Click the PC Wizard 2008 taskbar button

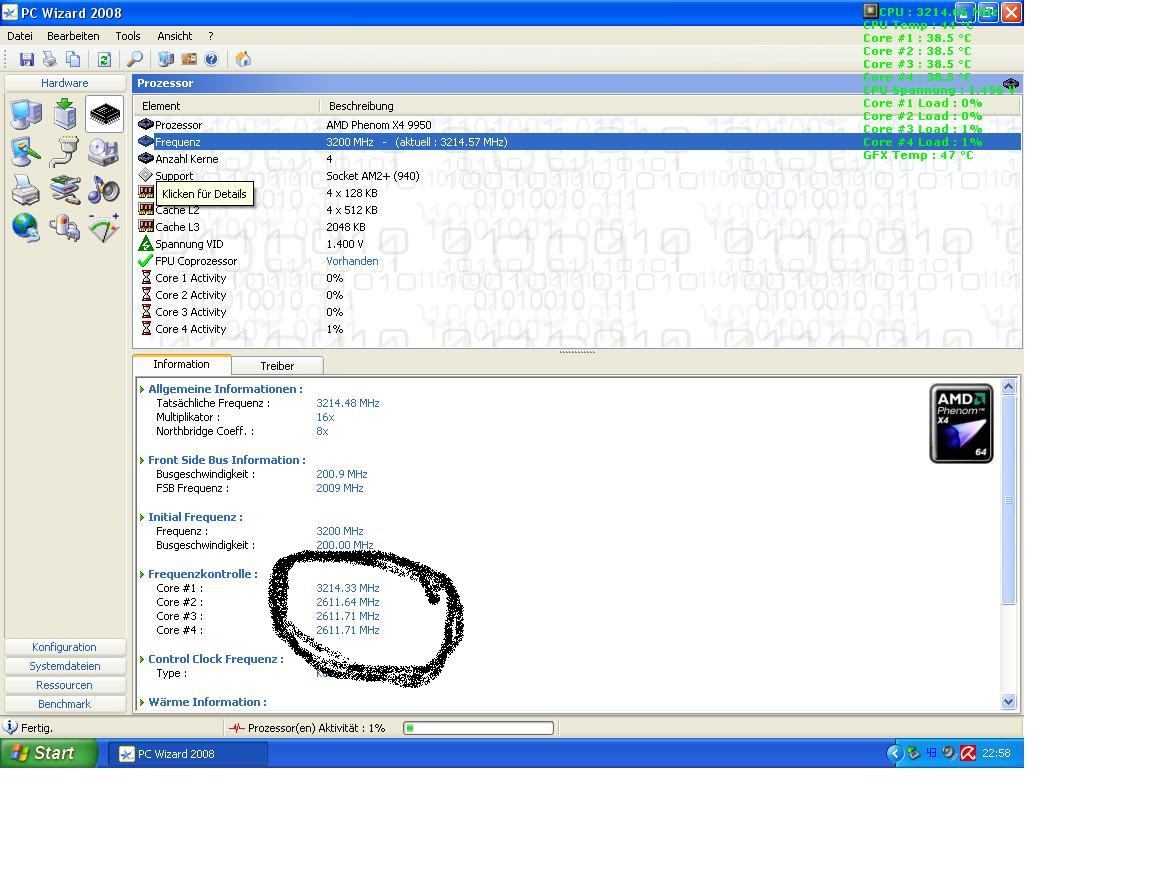[188, 754]
